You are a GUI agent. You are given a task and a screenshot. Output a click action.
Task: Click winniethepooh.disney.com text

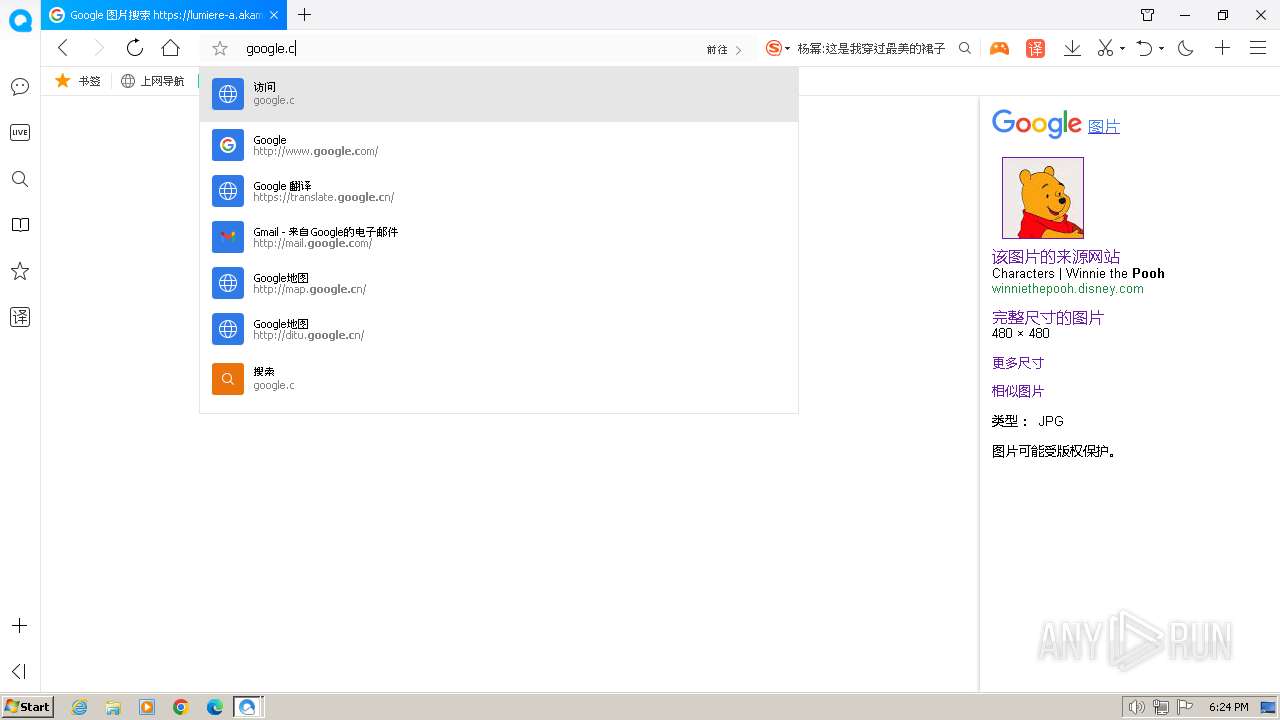(x=1068, y=289)
